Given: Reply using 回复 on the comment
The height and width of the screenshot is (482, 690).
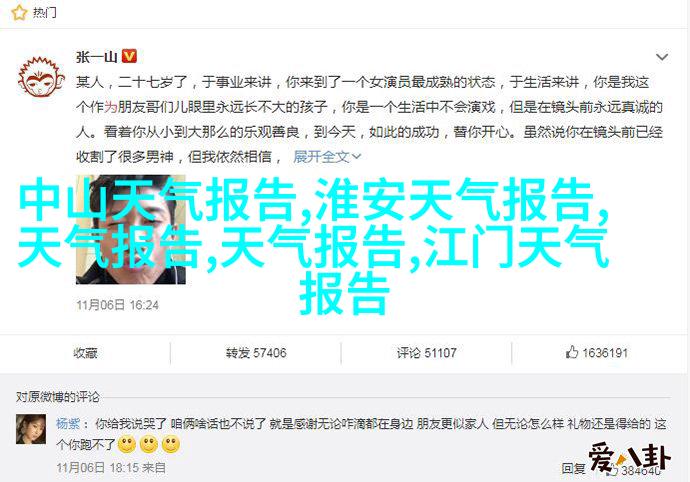Looking at the screenshot, I should [573, 468].
